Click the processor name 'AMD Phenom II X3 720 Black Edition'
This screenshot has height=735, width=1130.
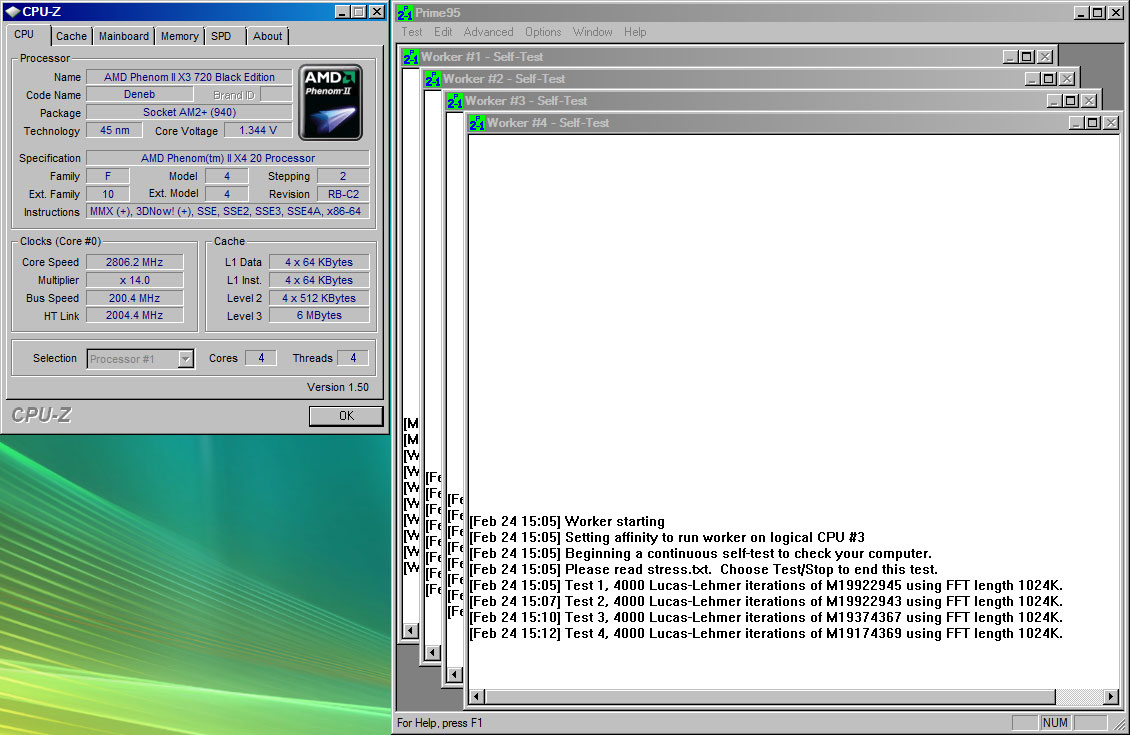[x=190, y=77]
